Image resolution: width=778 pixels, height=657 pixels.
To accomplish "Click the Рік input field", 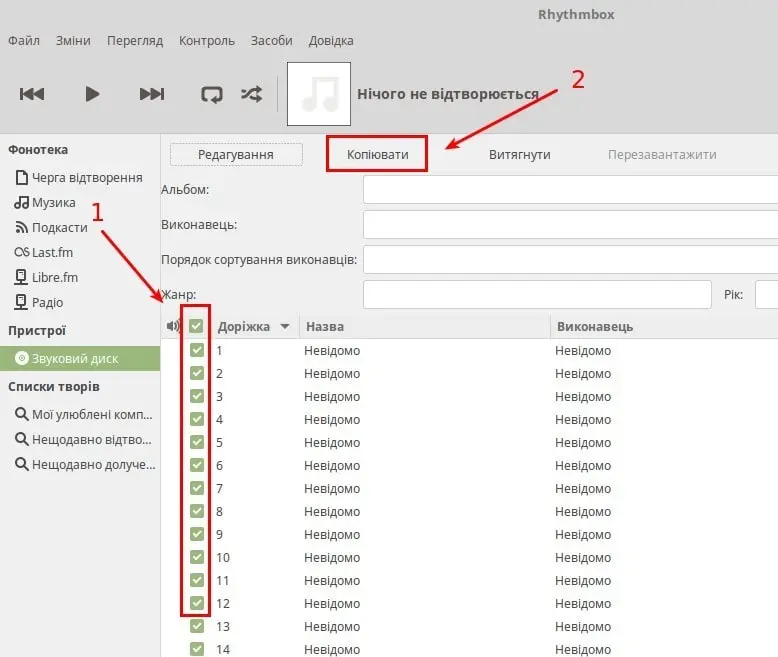I will coord(767,294).
